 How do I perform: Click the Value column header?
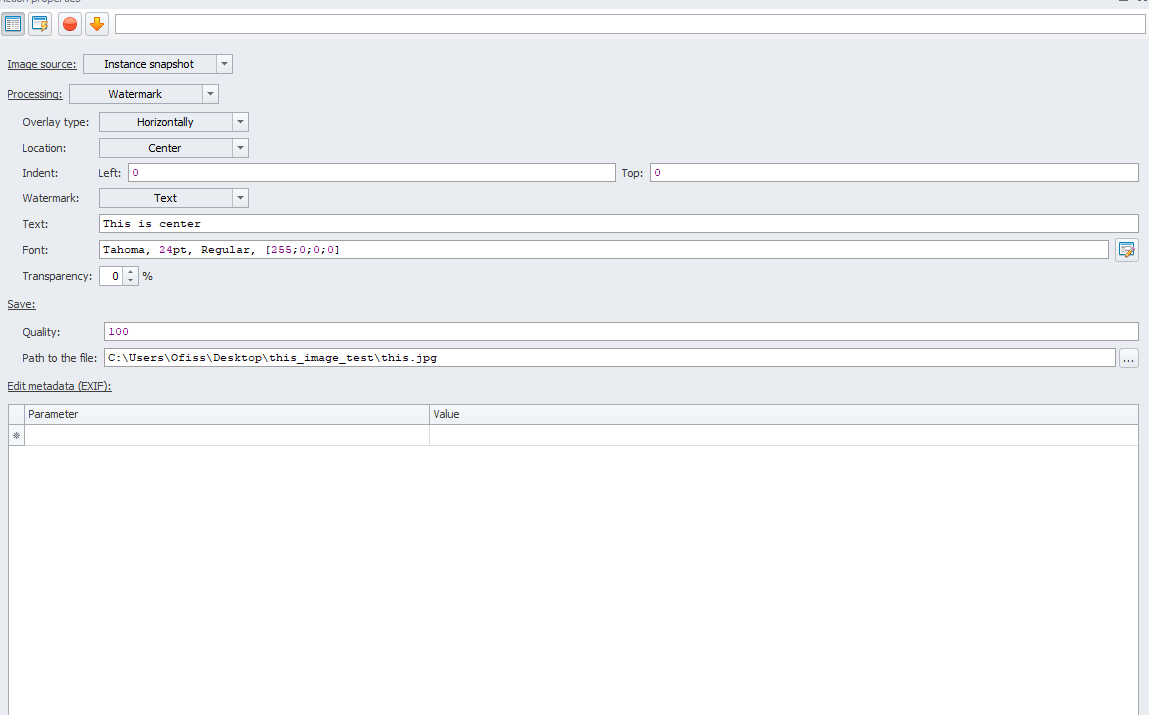tap(784, 415)
